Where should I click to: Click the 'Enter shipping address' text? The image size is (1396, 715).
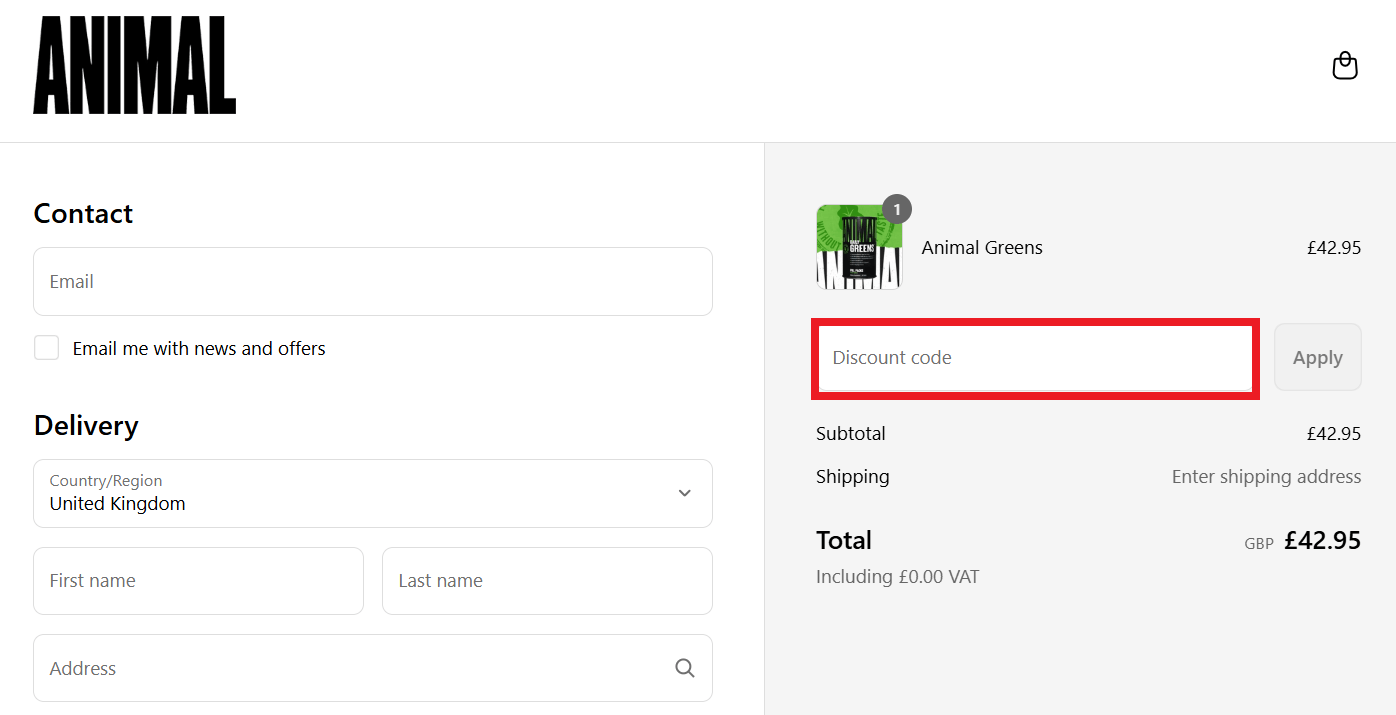pyautogui.click(x=1266, y=477)
